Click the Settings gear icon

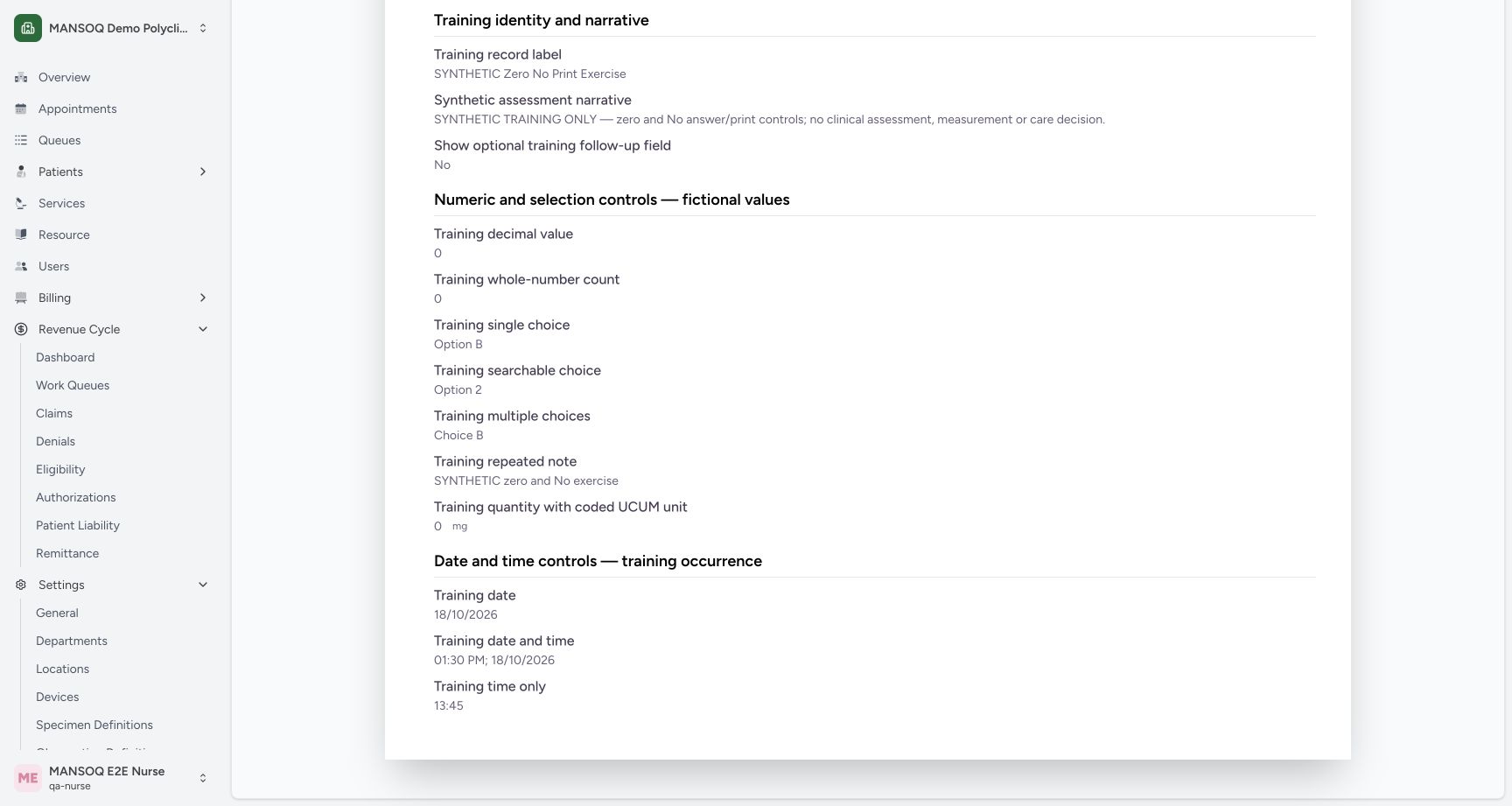pos(21,585)
